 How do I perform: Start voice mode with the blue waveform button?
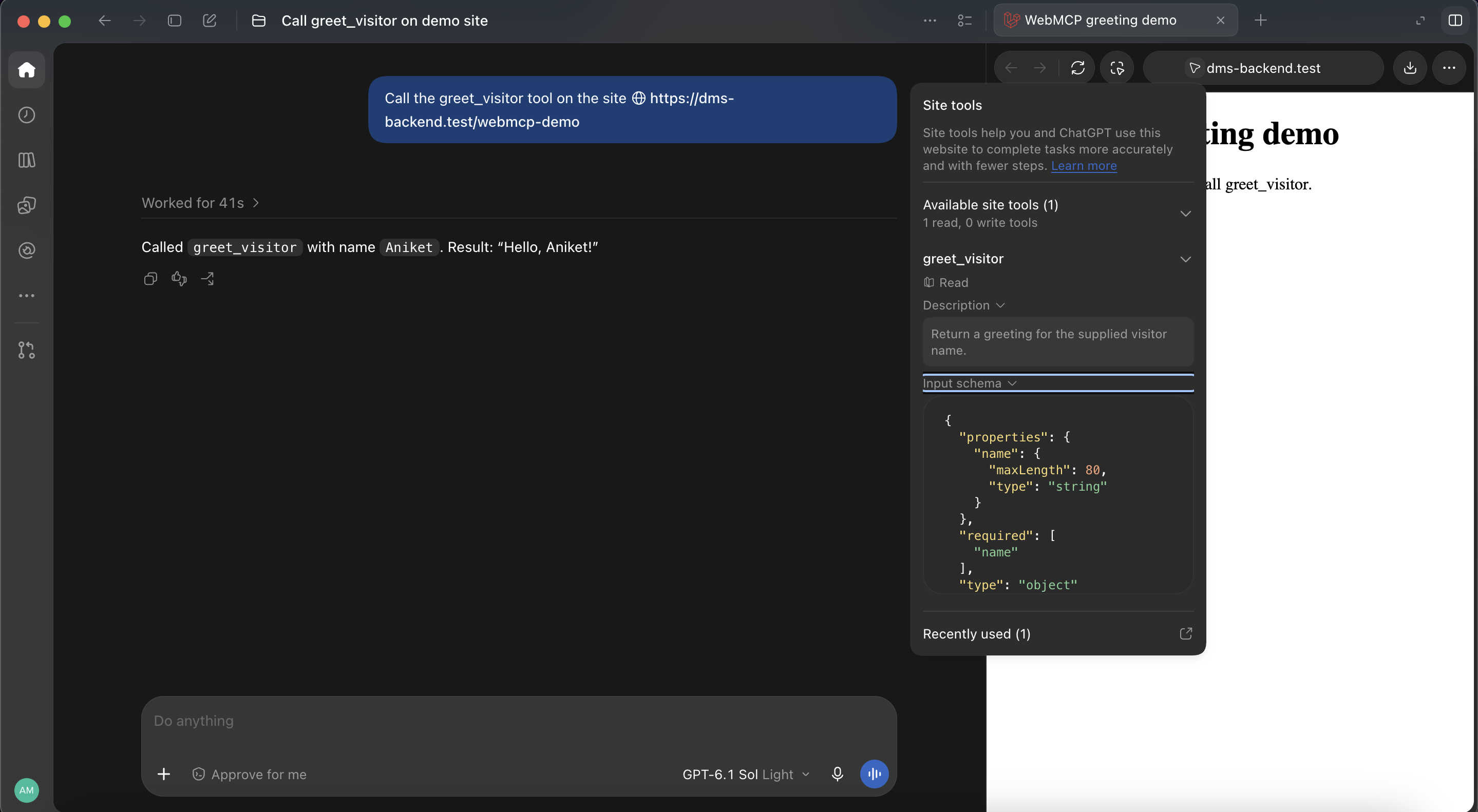[x=874, y=774]
